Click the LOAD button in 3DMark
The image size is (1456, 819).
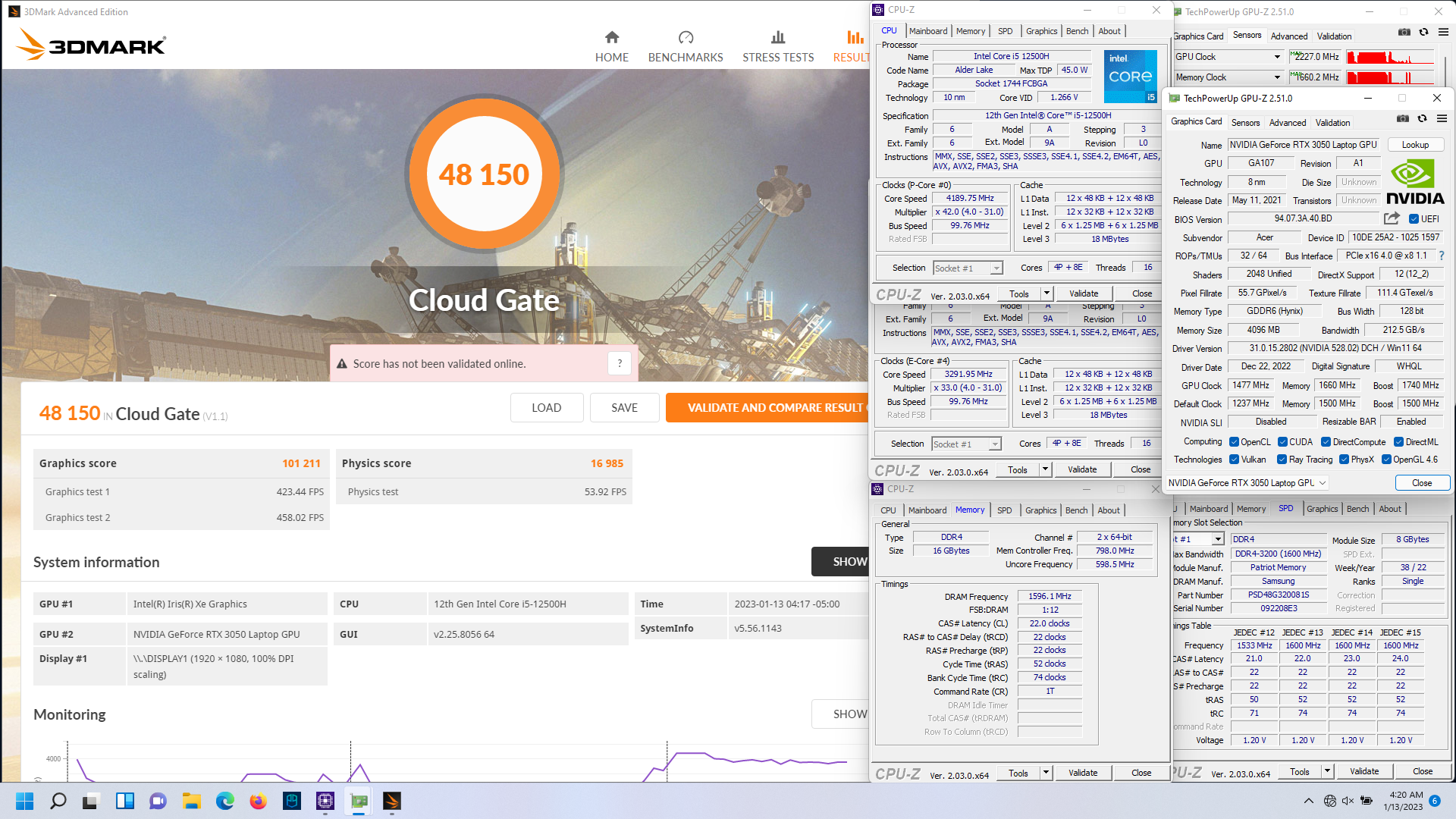pyautogui.click(x=546, y=408)
